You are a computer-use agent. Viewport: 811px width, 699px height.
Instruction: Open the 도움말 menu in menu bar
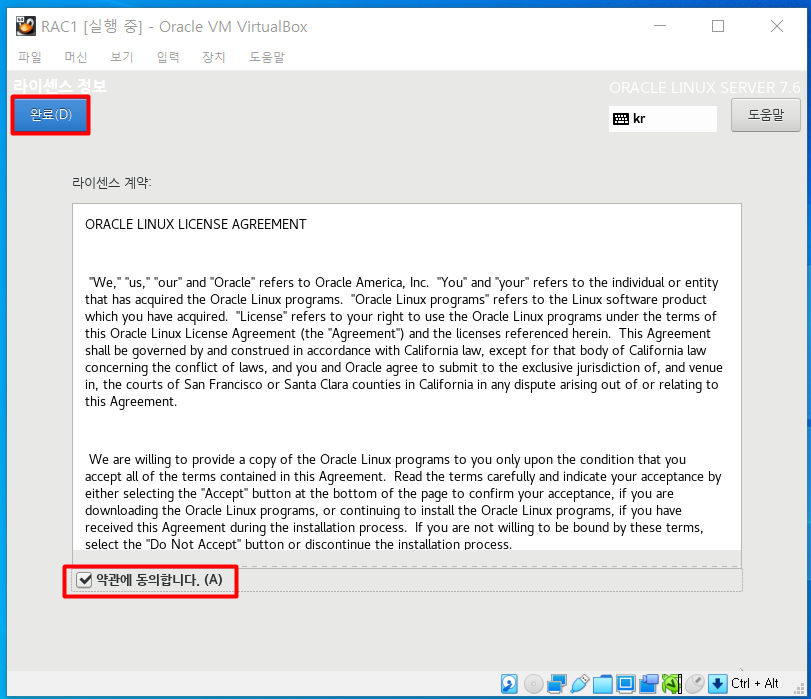pos(267,57)
